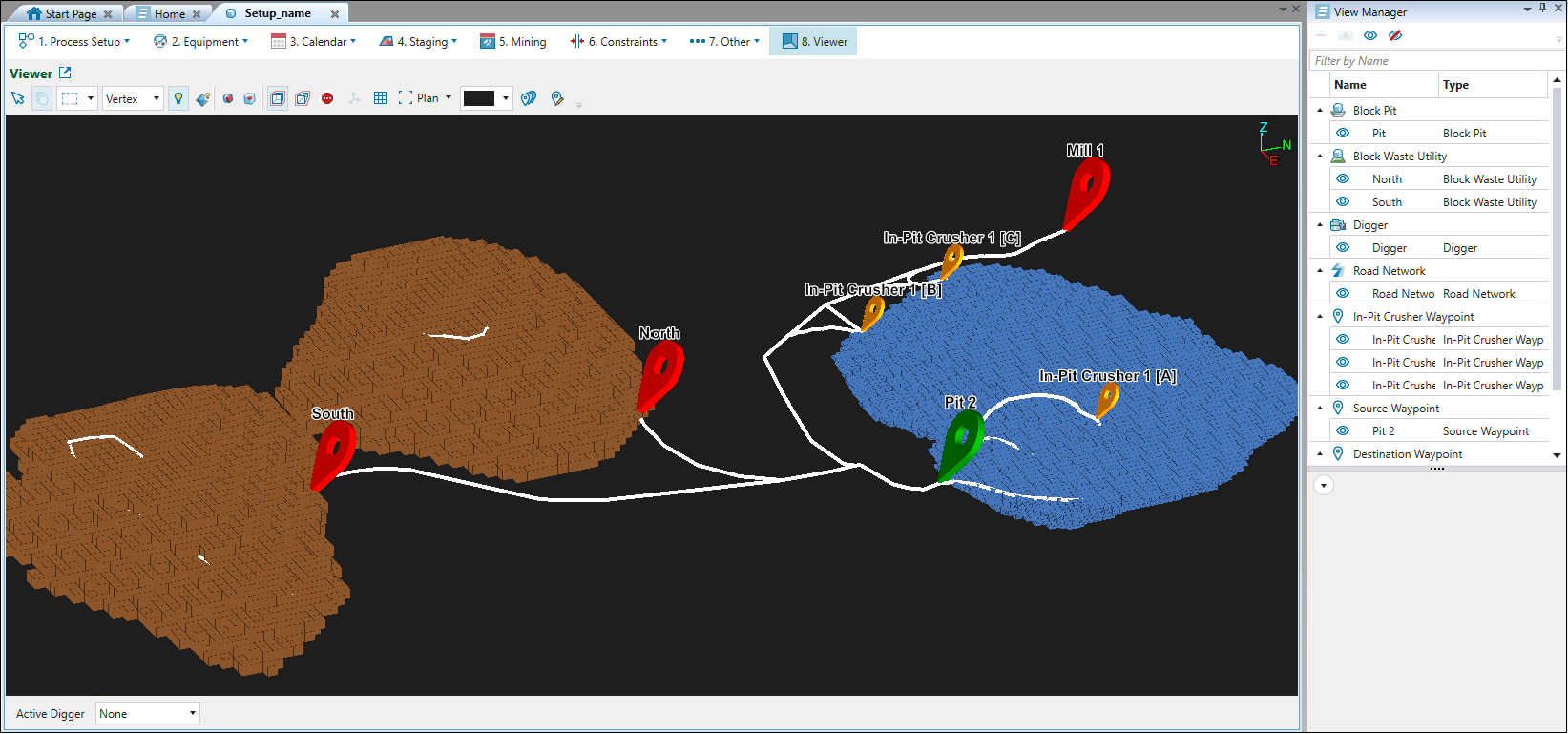
Task: Open the selection tool options dropdown arrow
Action: (91, 98)
